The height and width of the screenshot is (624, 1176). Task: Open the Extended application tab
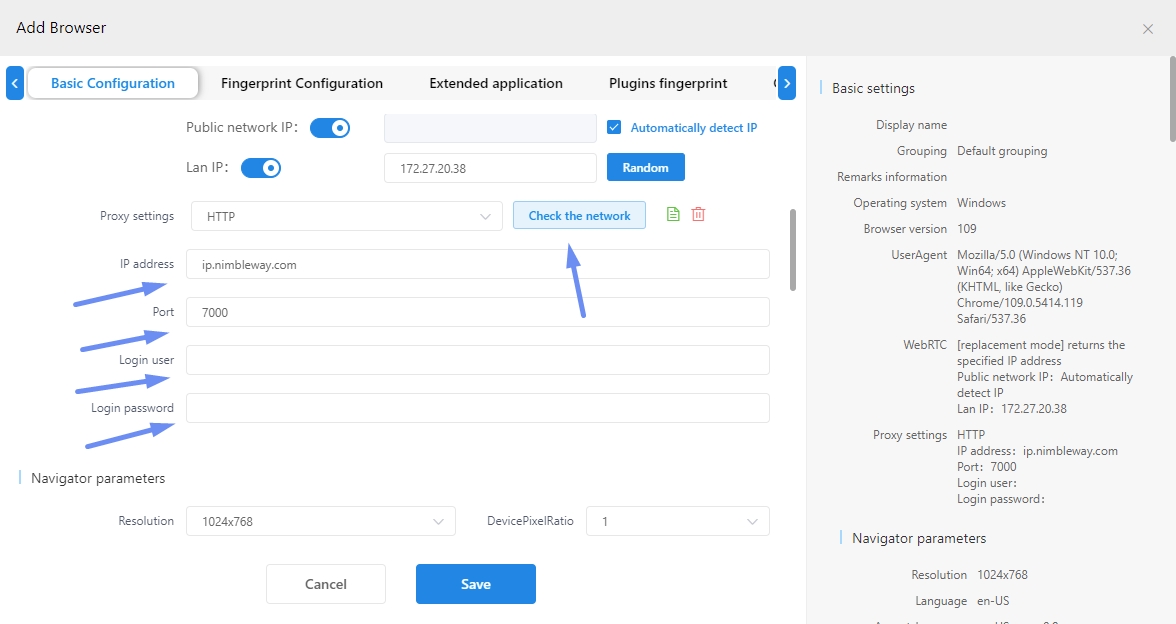click(496, 83)
